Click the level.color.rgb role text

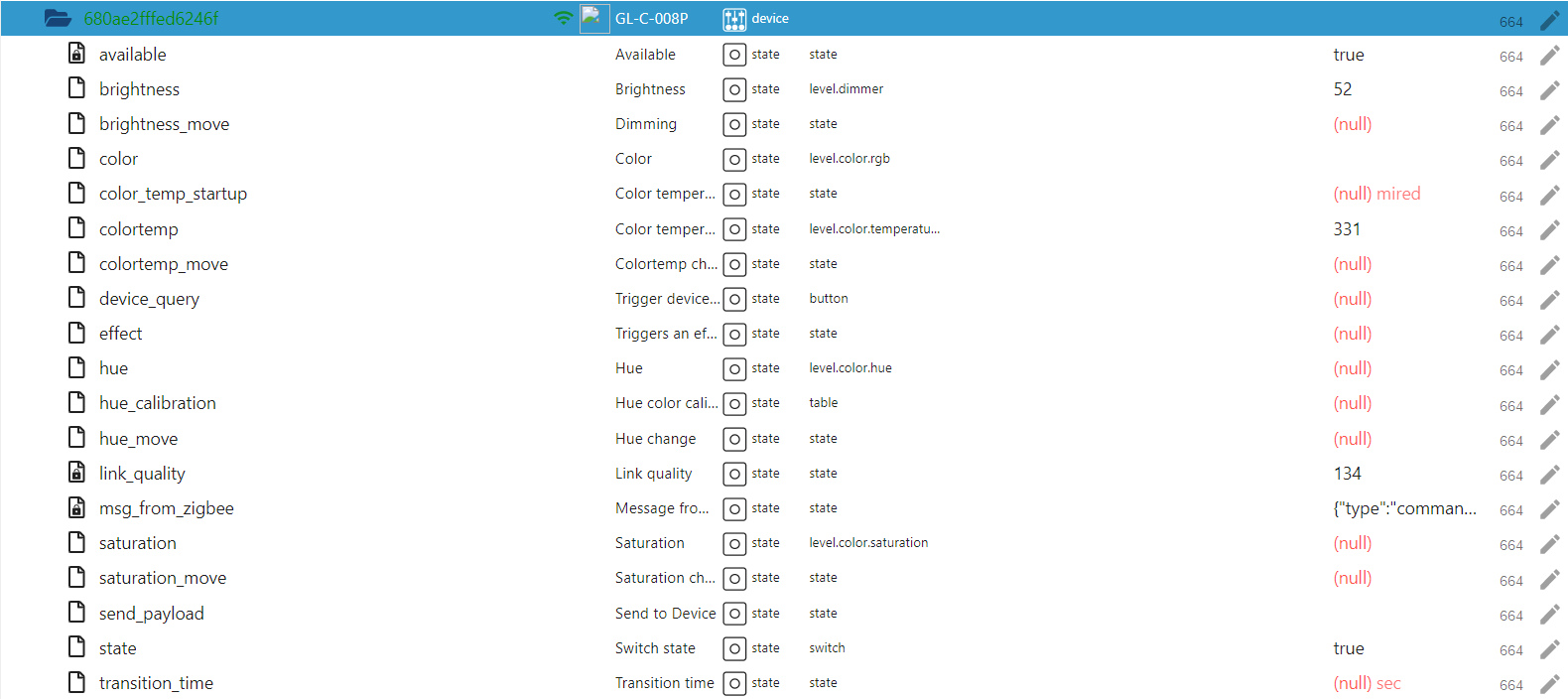(x=849, y=159)
